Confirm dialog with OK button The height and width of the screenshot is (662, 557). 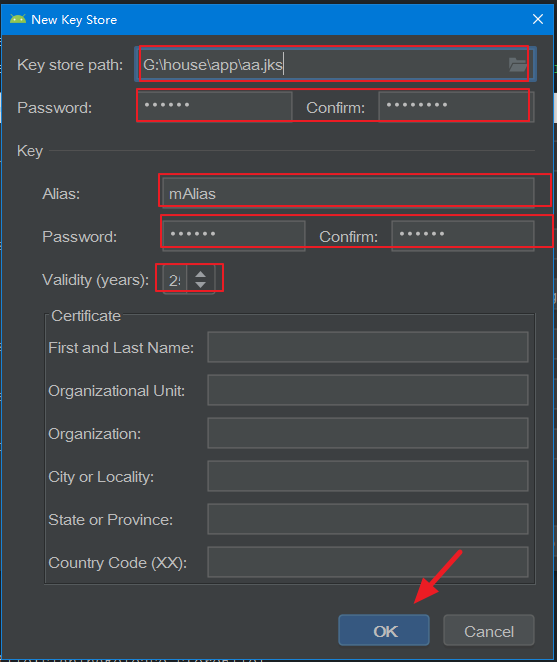point(384,631)
